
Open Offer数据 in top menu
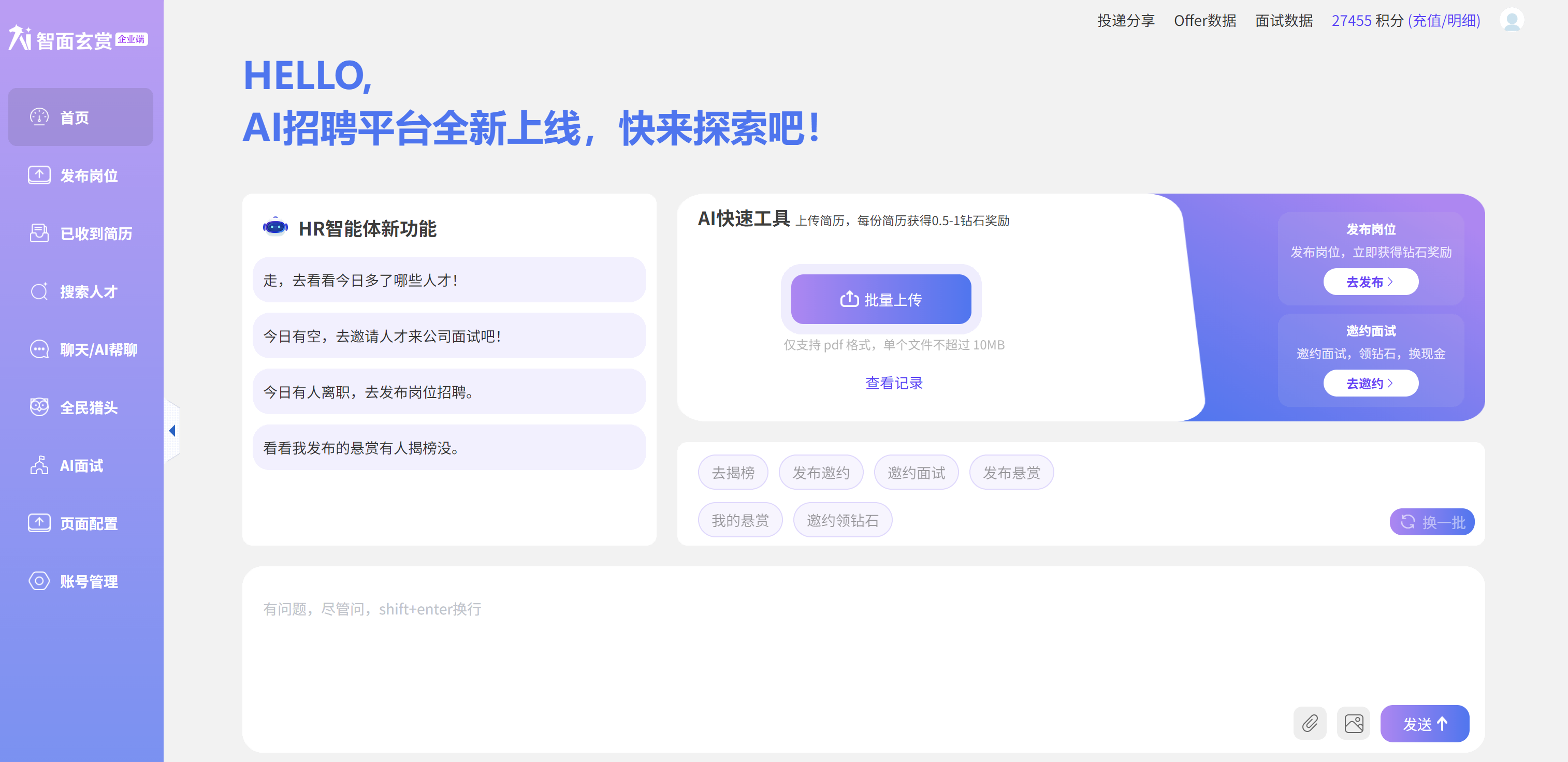pos(1204,21)
